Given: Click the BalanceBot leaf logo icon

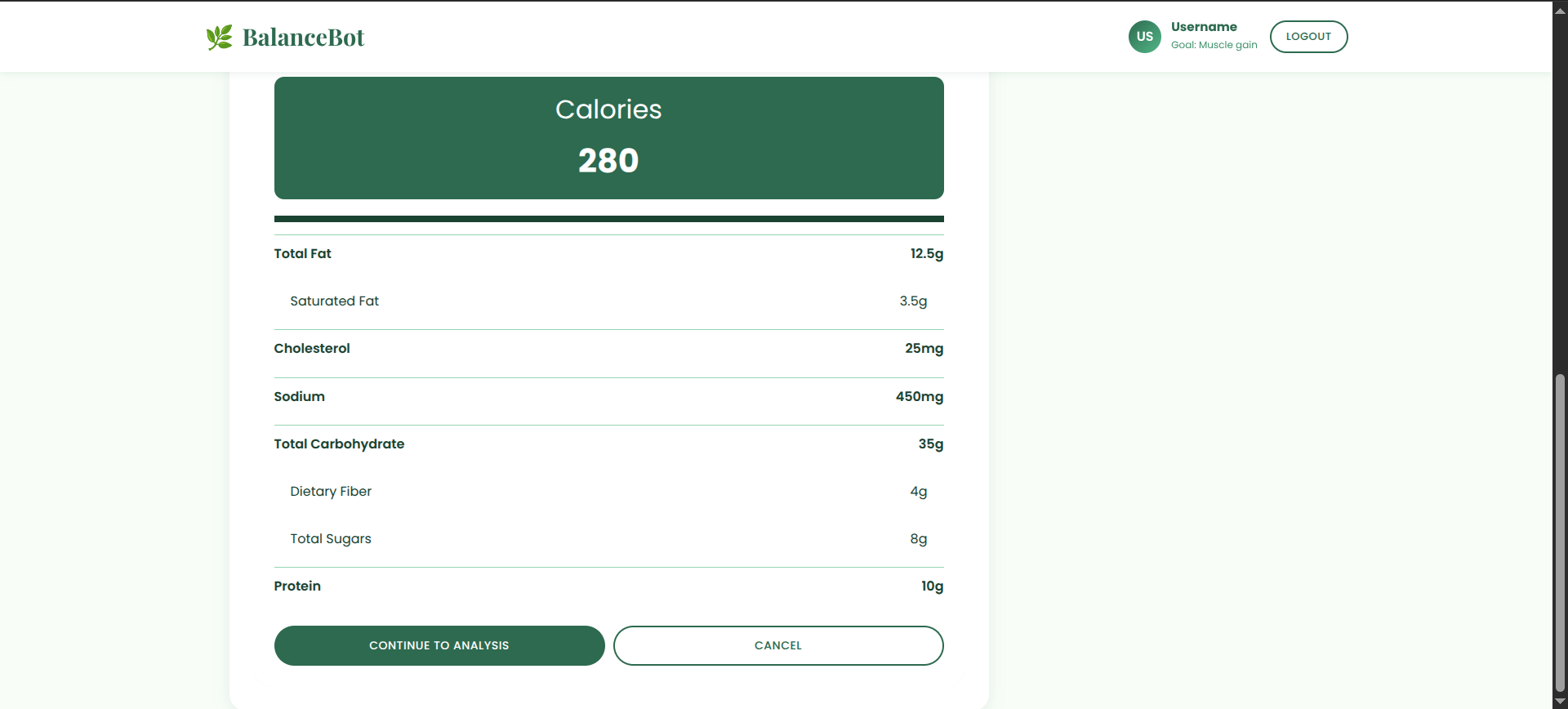Looking at the screenshot, I should point(219,37).
